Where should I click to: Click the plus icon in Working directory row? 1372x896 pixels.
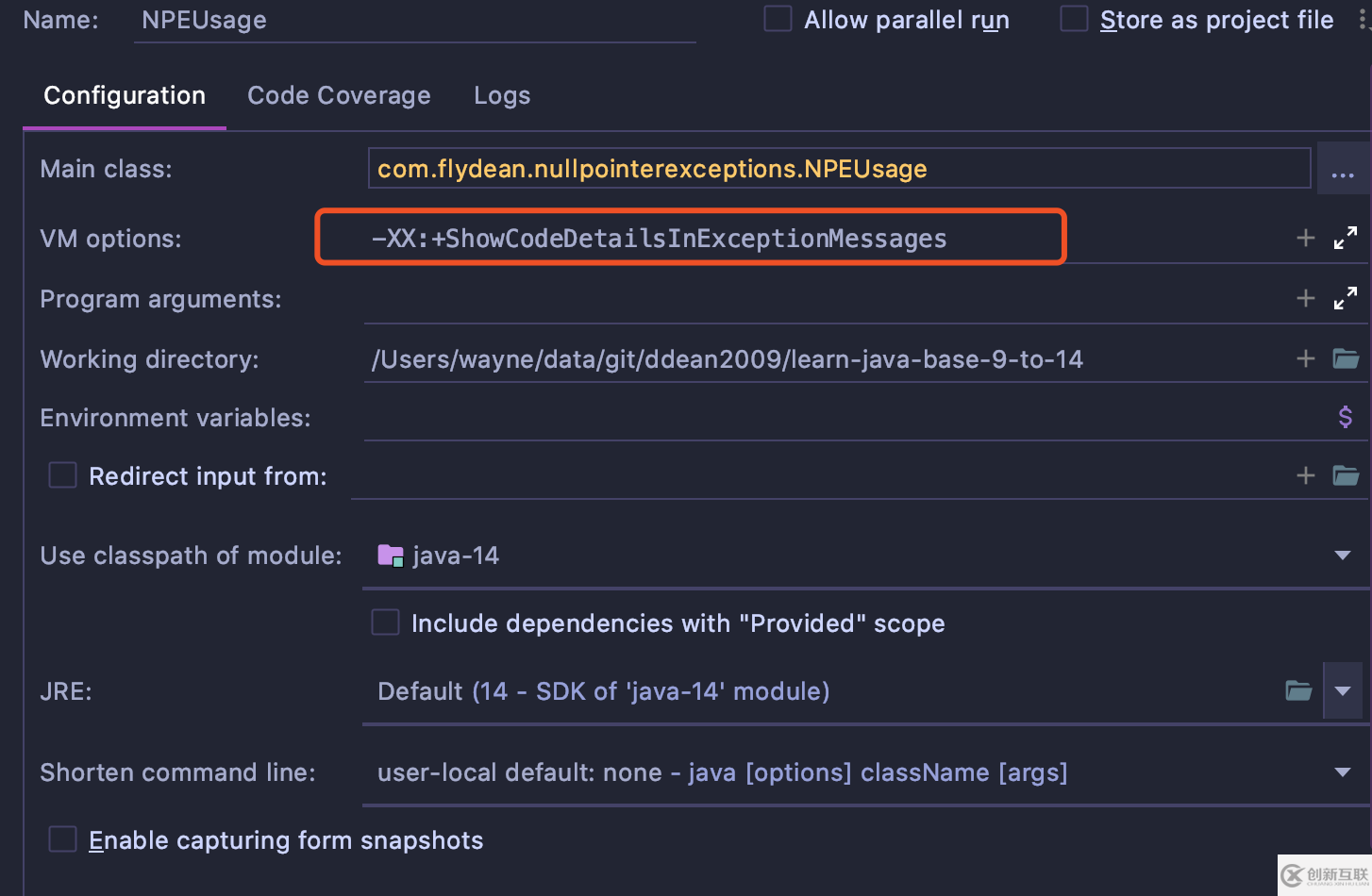tap(1306, 358)
